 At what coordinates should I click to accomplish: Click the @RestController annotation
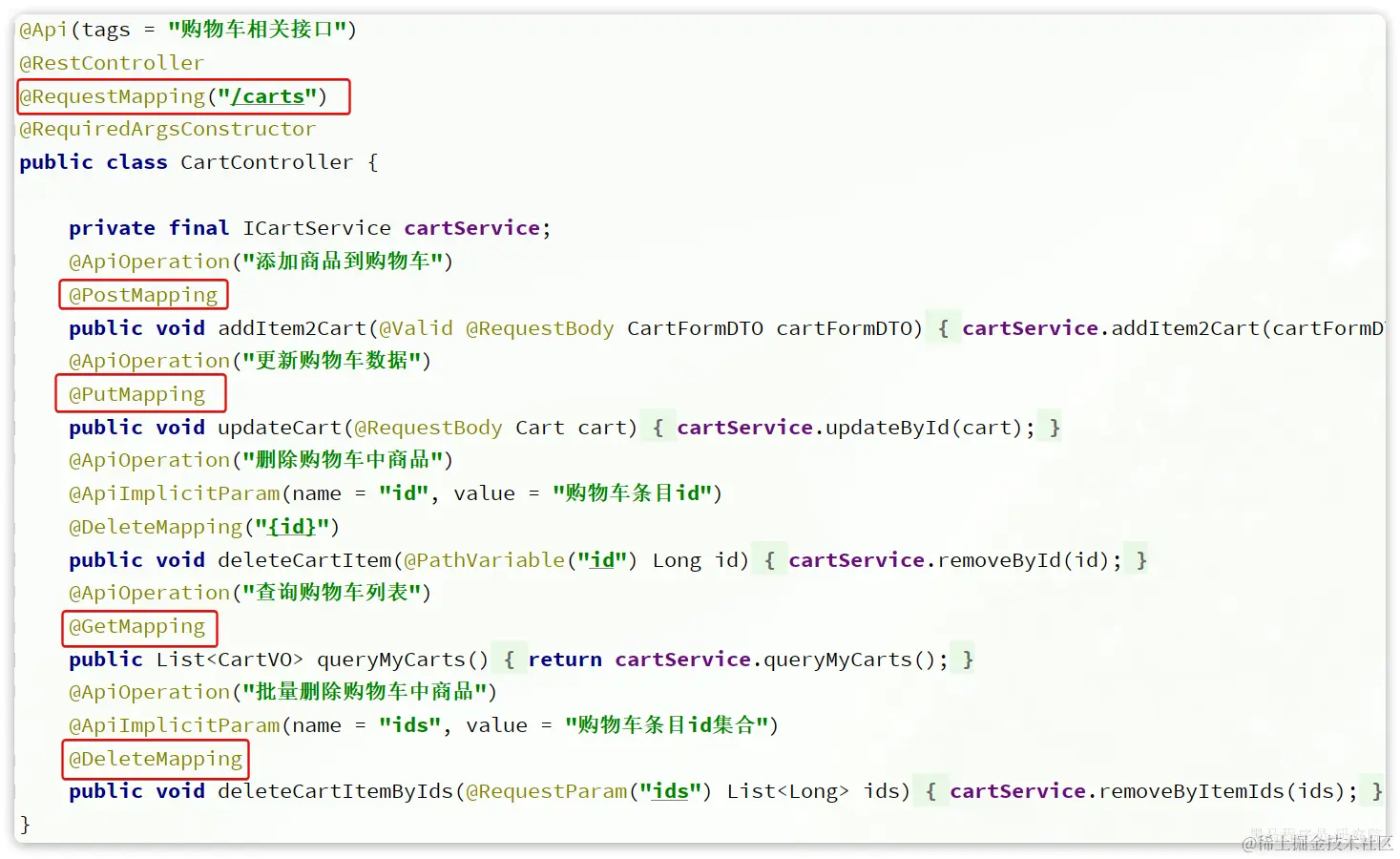click(x=112, y=63)
